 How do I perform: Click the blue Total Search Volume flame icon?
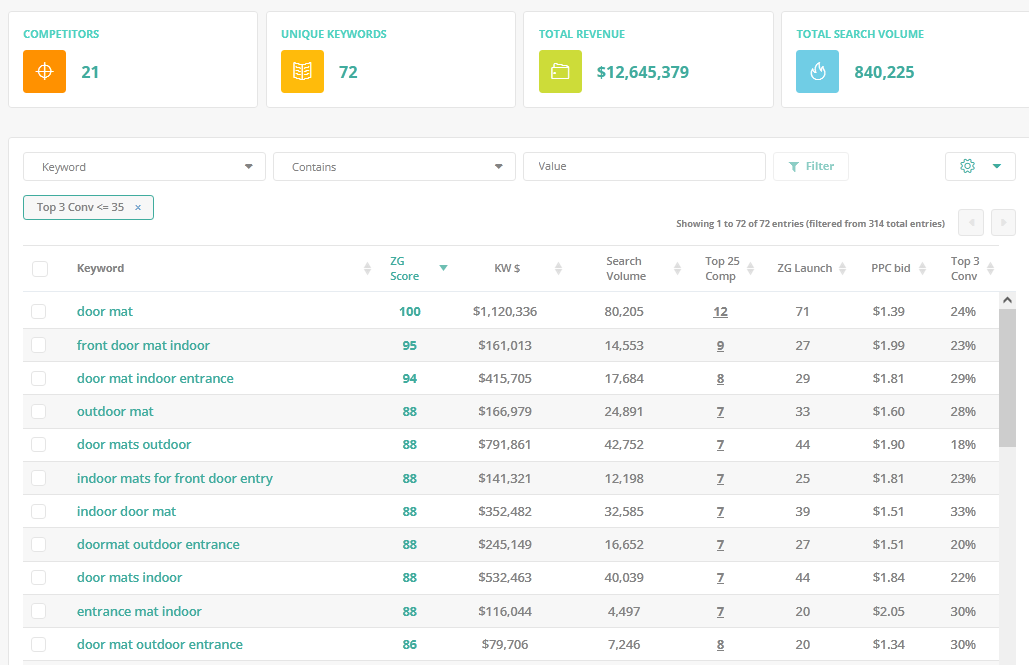pyautogui.click(x=818, y=72)
